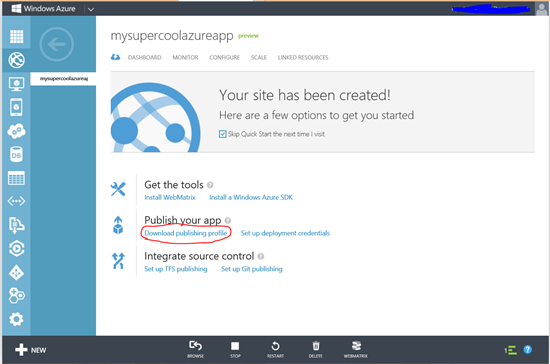Toggle Skip Quick Start checkbox
Screen dimensions: 550x364
(222, 134)
